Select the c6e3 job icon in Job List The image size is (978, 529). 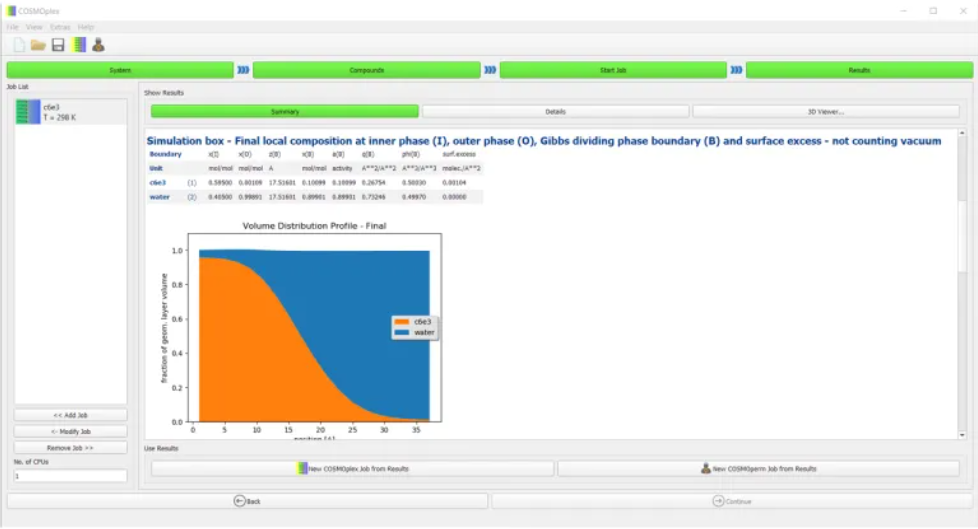click(x=24, y=112)
